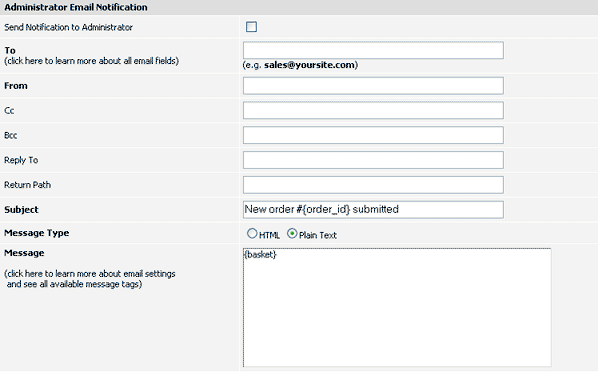Click the Send Notification to Administrator label
Image resolution: width=598 pixels, height=372 pixels.
click(x=68, y=27)
